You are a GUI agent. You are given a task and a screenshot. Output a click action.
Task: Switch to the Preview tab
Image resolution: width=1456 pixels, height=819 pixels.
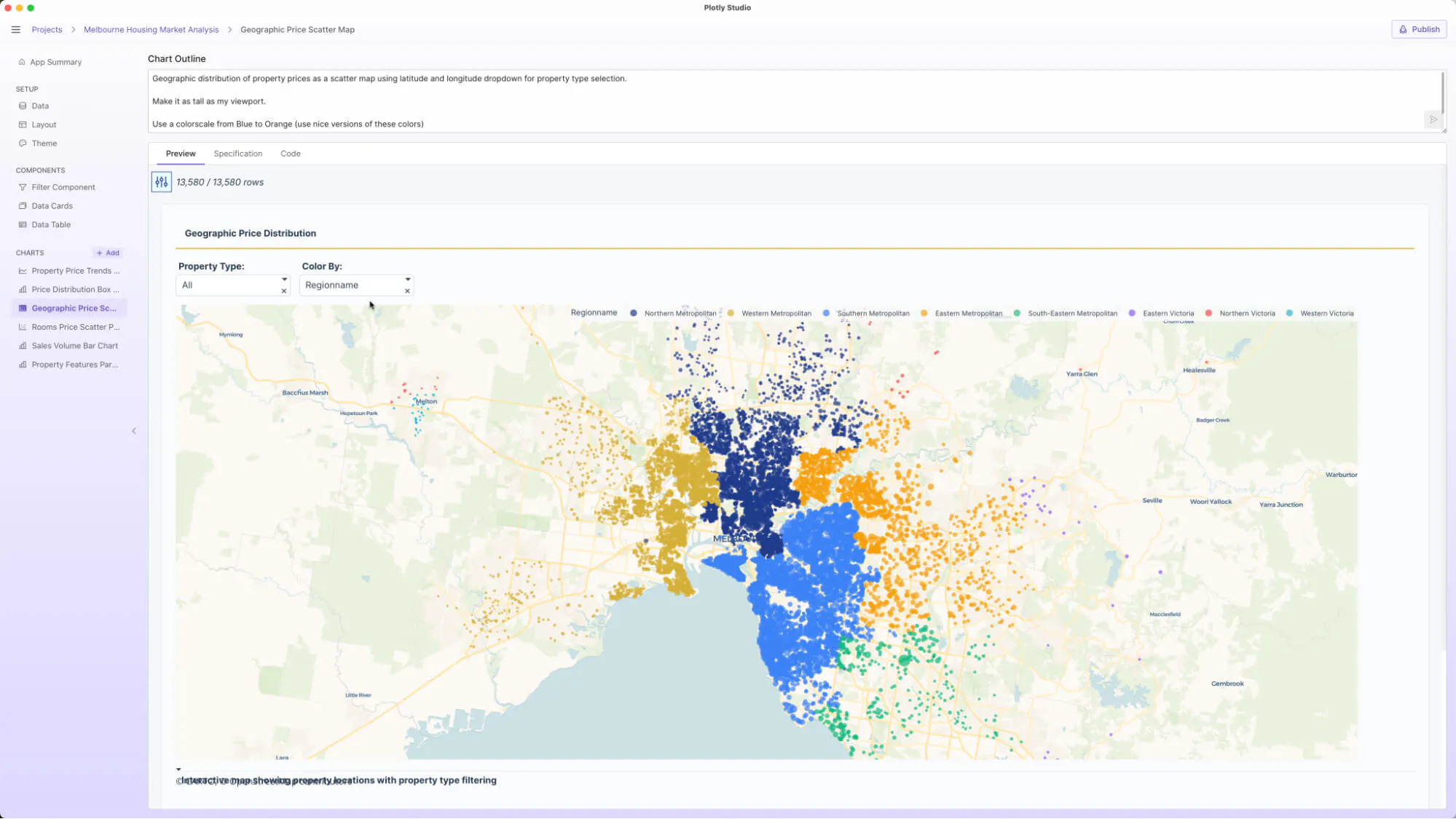[x=181, y=154]
